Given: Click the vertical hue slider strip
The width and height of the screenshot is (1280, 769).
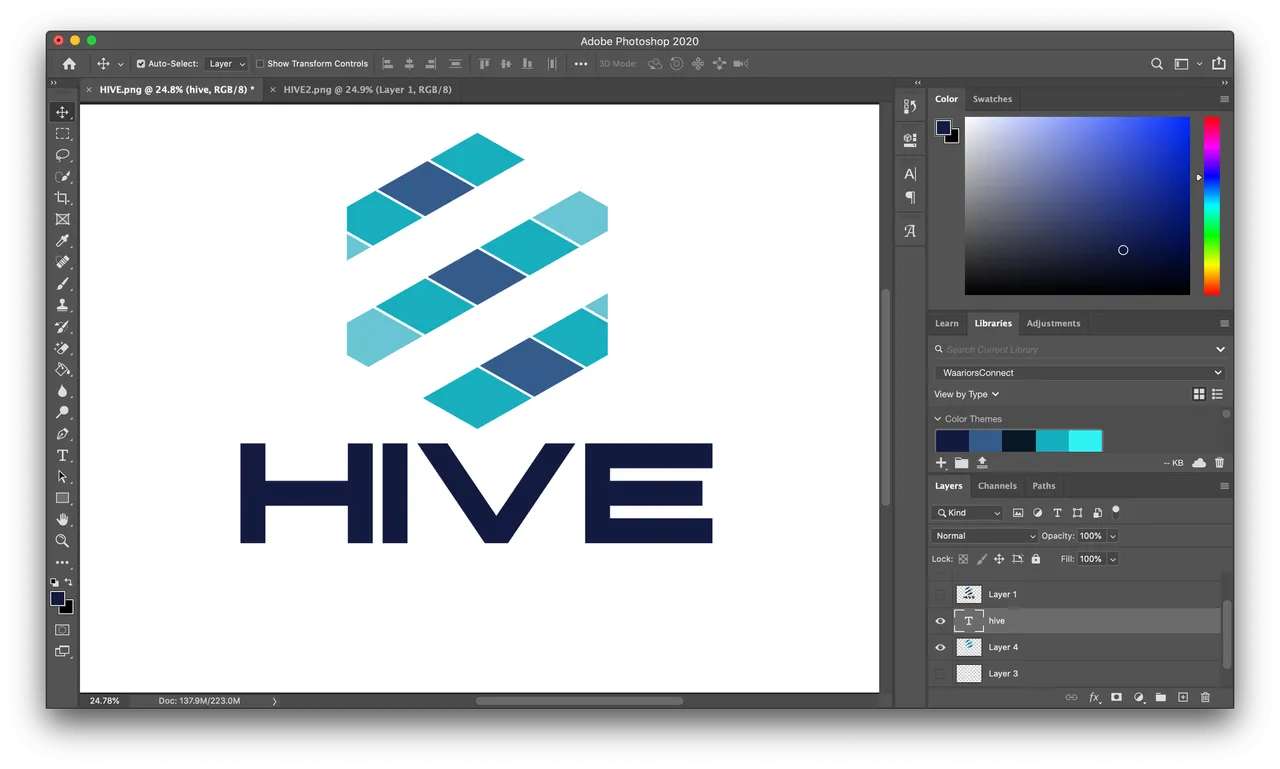Looking at the screenshot, I should 1211,206.
